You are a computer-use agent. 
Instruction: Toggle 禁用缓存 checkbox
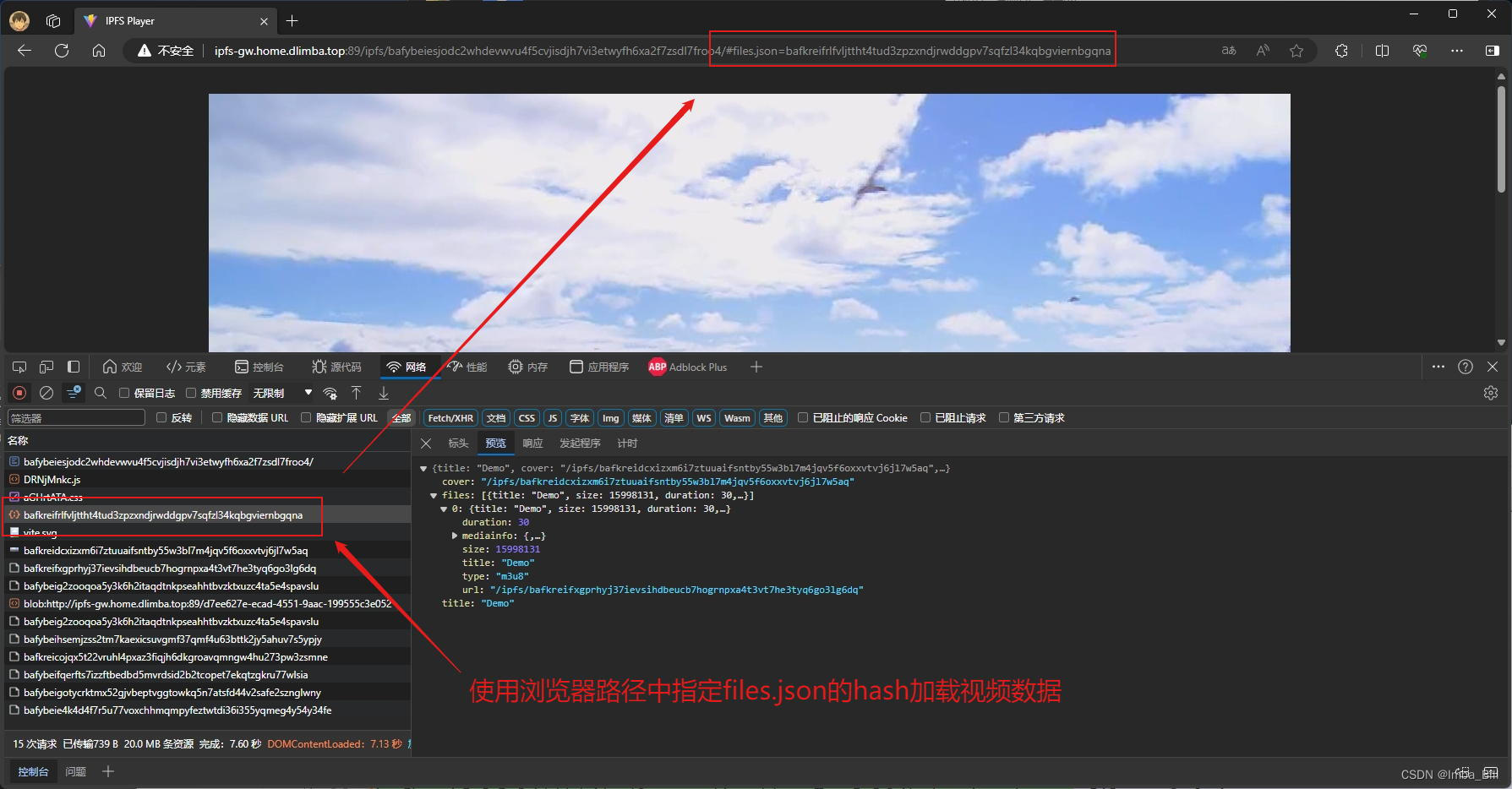(191, 393)
